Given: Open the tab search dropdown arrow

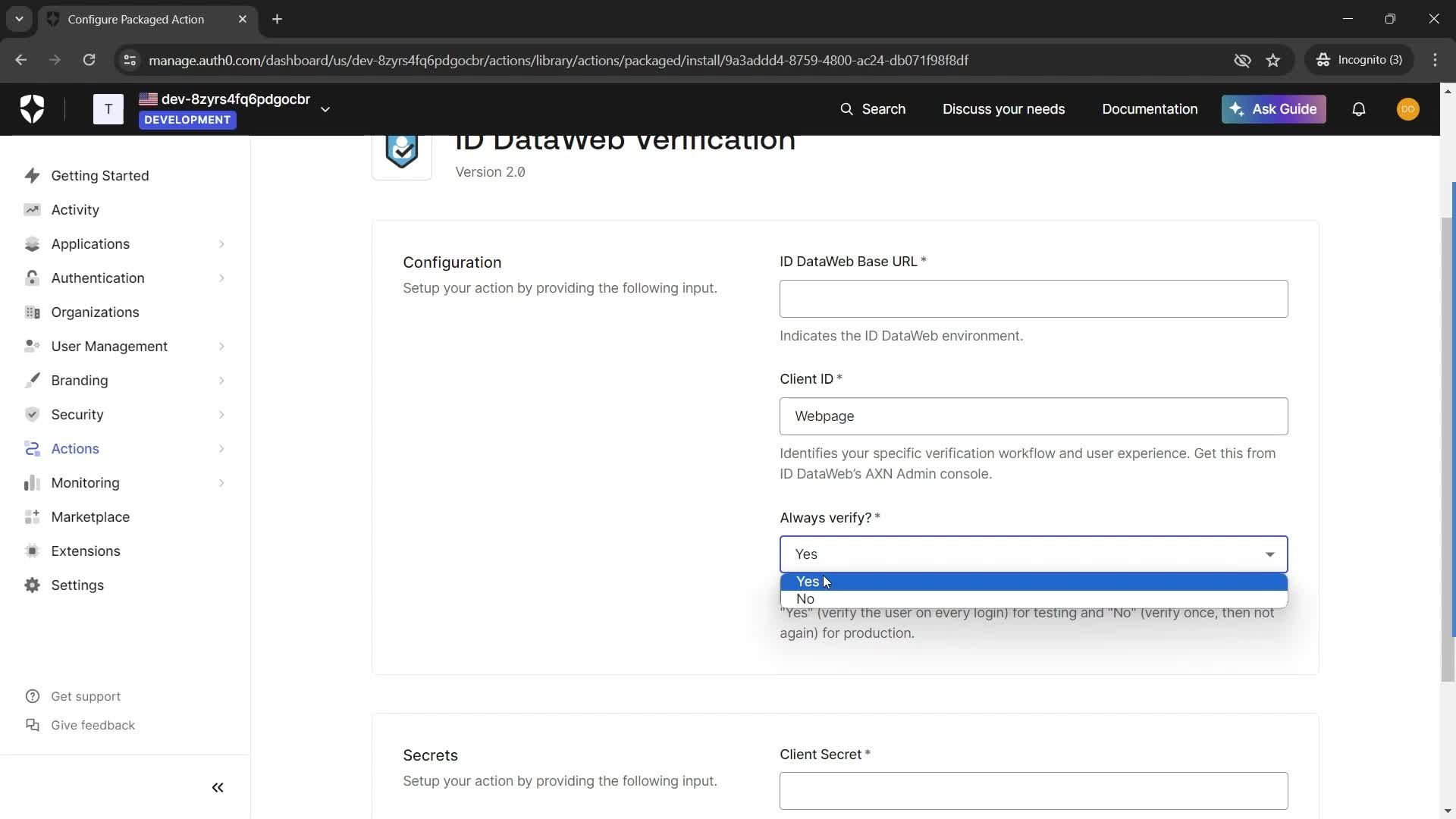Looking at the screenshot, I should pos(19,20).
